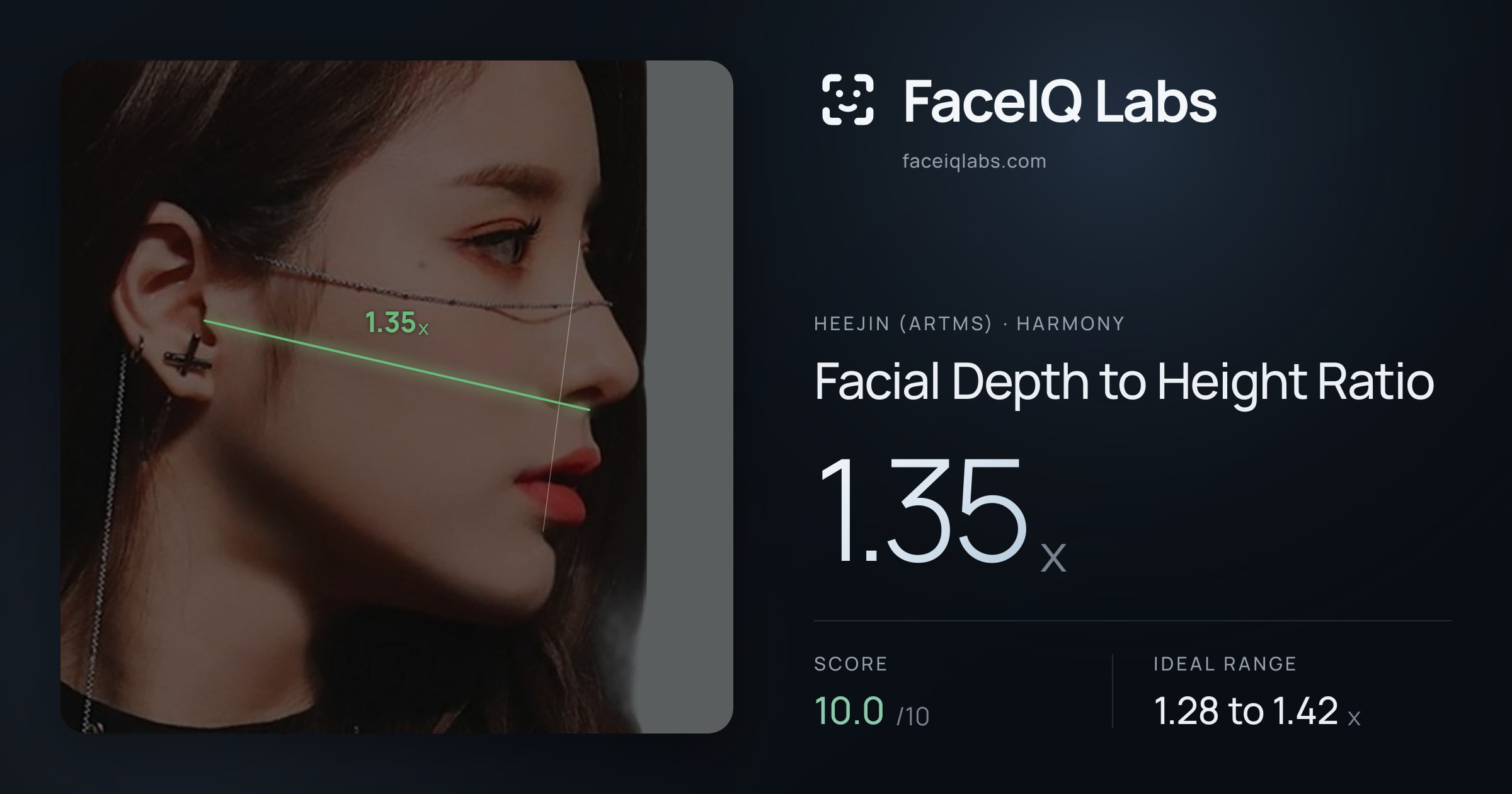This screenshot has width=1512, height=794.
Task: Click the green 1.35x label on the photo
Action: tap(397, 323)
